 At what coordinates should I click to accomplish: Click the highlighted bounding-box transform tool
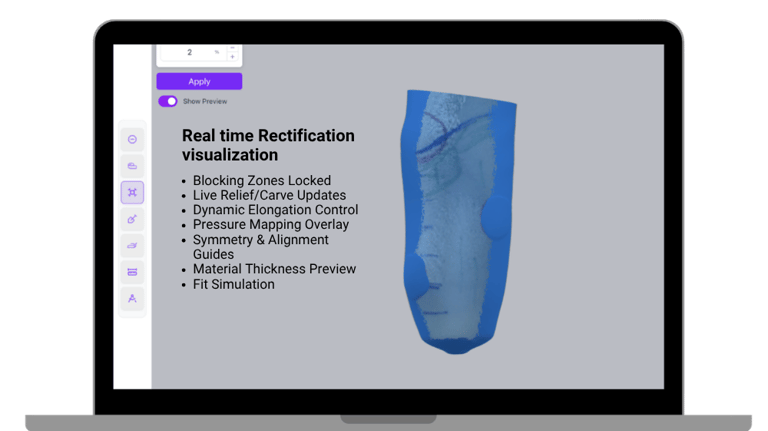tap(132, 192)
